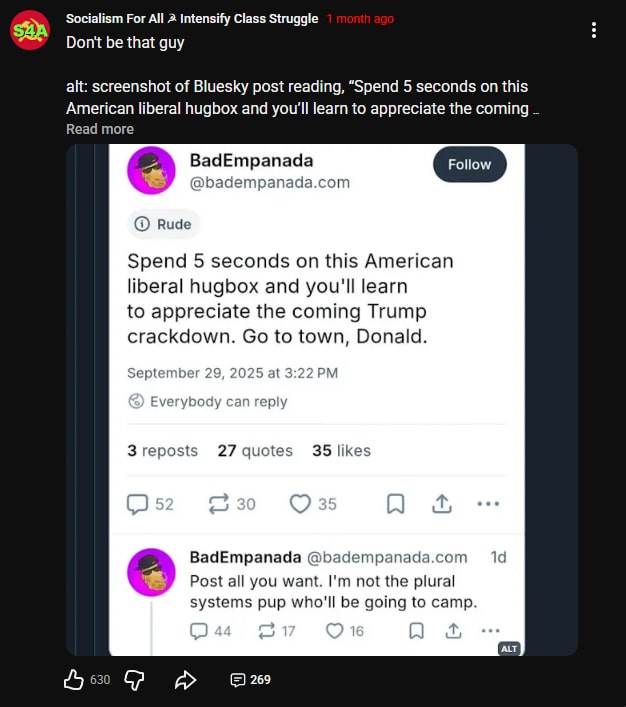Screen dimensions: 626x707
Task: Click the '1 month ago' timestamp
Action: click(x=360, y=19)
